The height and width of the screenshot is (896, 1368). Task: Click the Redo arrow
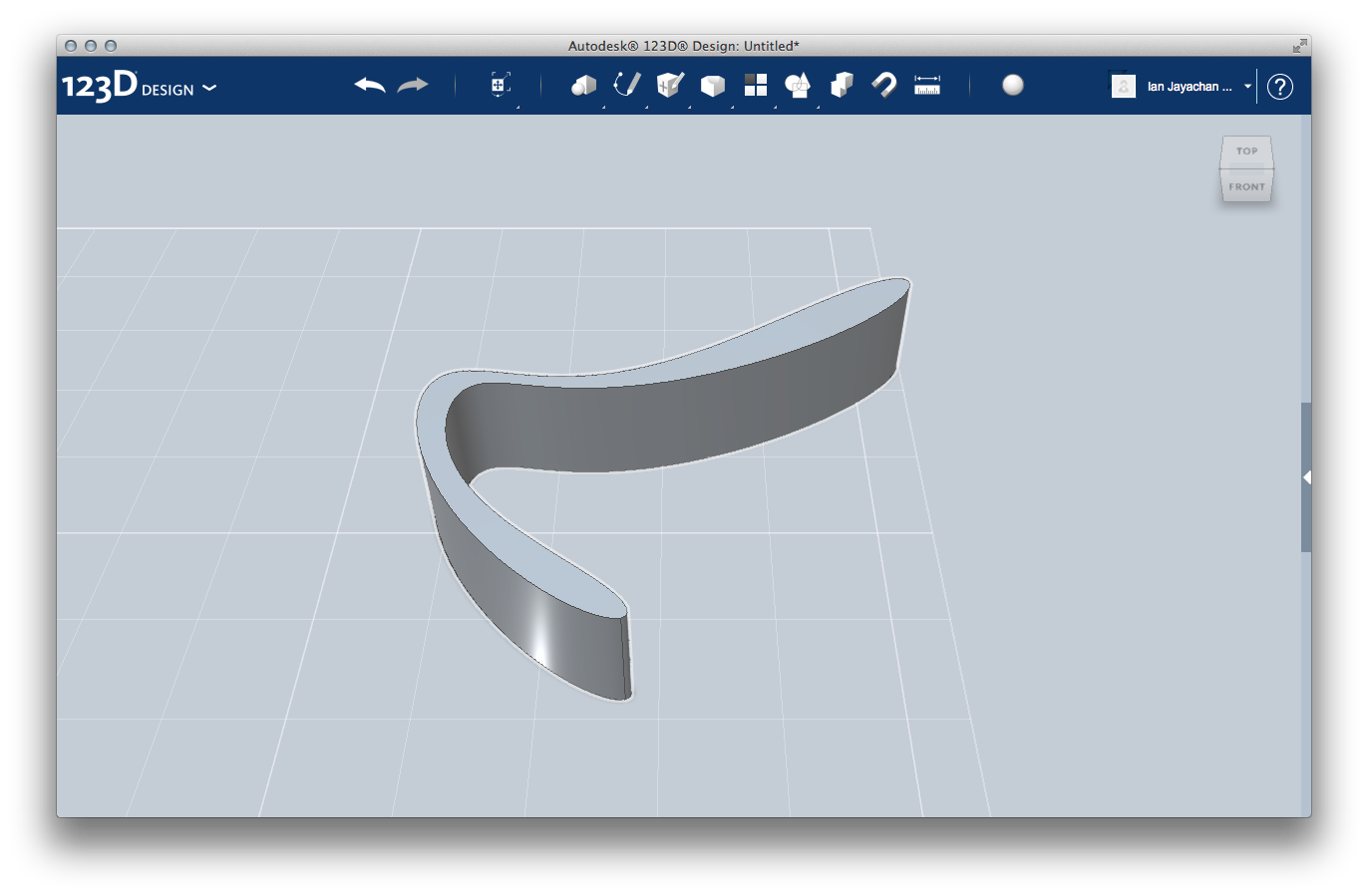[412, 86]
